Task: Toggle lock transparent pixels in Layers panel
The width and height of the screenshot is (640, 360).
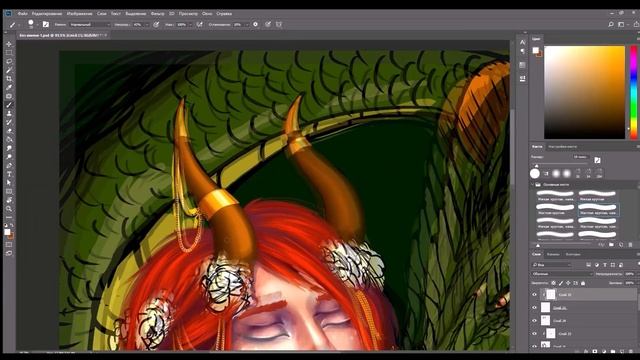Action: coord(553,283)
